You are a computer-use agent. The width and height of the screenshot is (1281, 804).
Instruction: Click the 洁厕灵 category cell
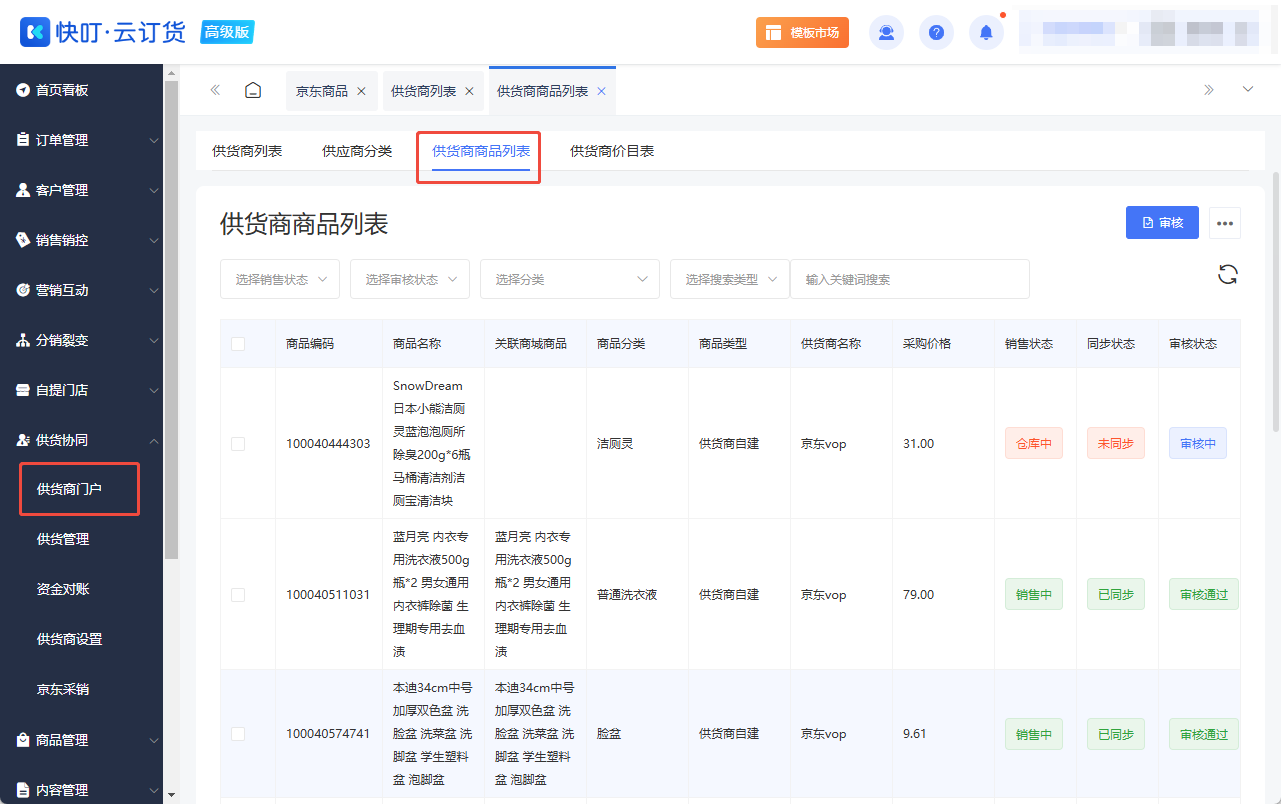(615, 444)
